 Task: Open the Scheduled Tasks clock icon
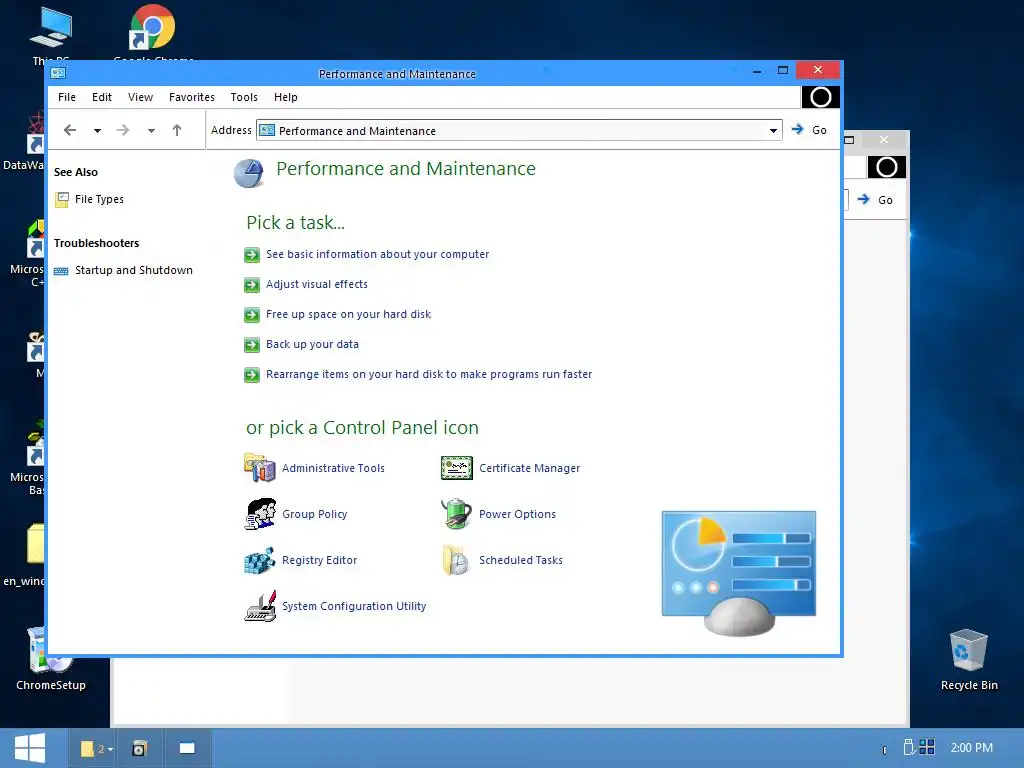click(x=455, y=560)
